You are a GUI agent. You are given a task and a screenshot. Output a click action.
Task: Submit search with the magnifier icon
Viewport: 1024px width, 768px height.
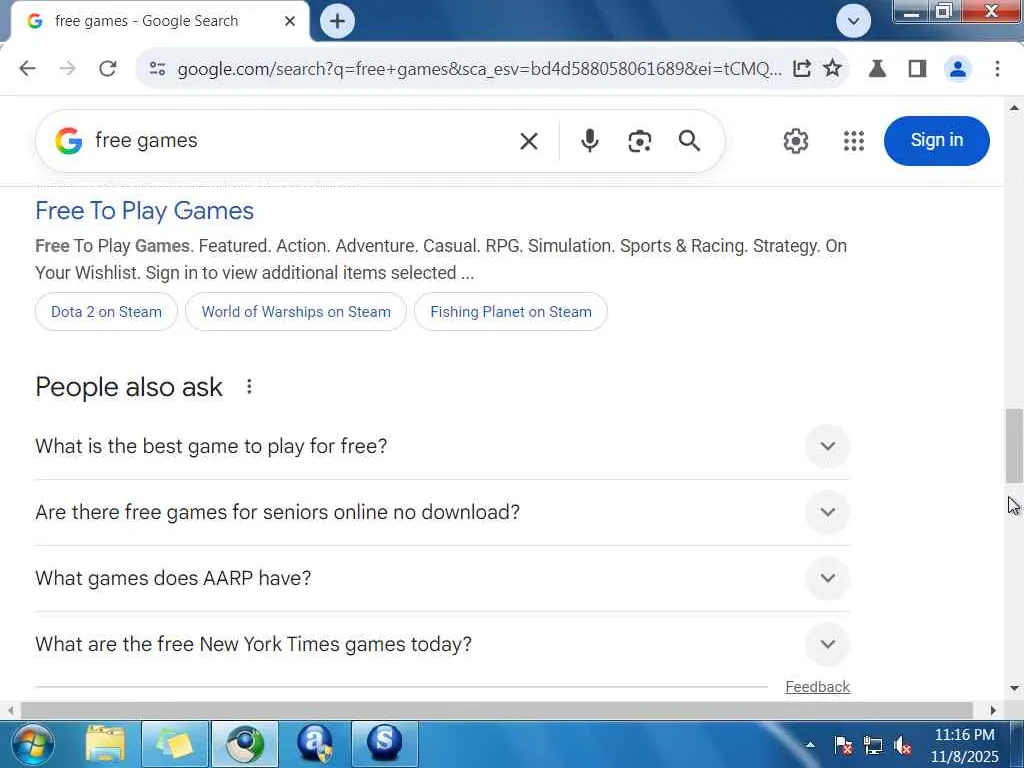click(x=689, y=140)
